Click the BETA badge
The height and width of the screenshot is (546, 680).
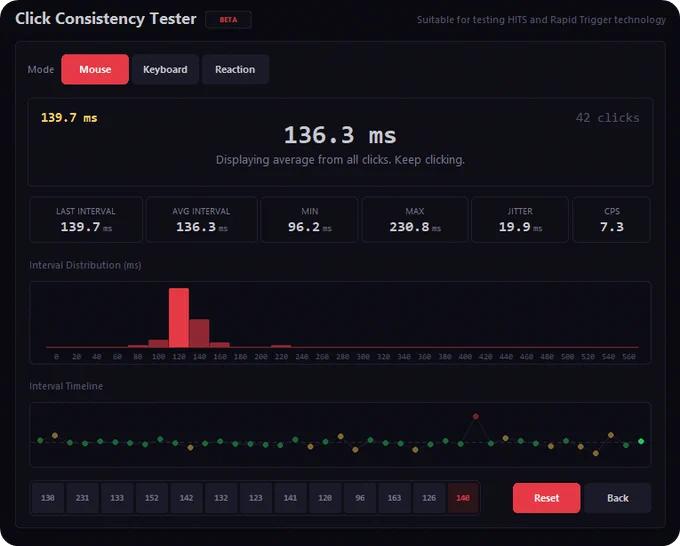(228, 20)
